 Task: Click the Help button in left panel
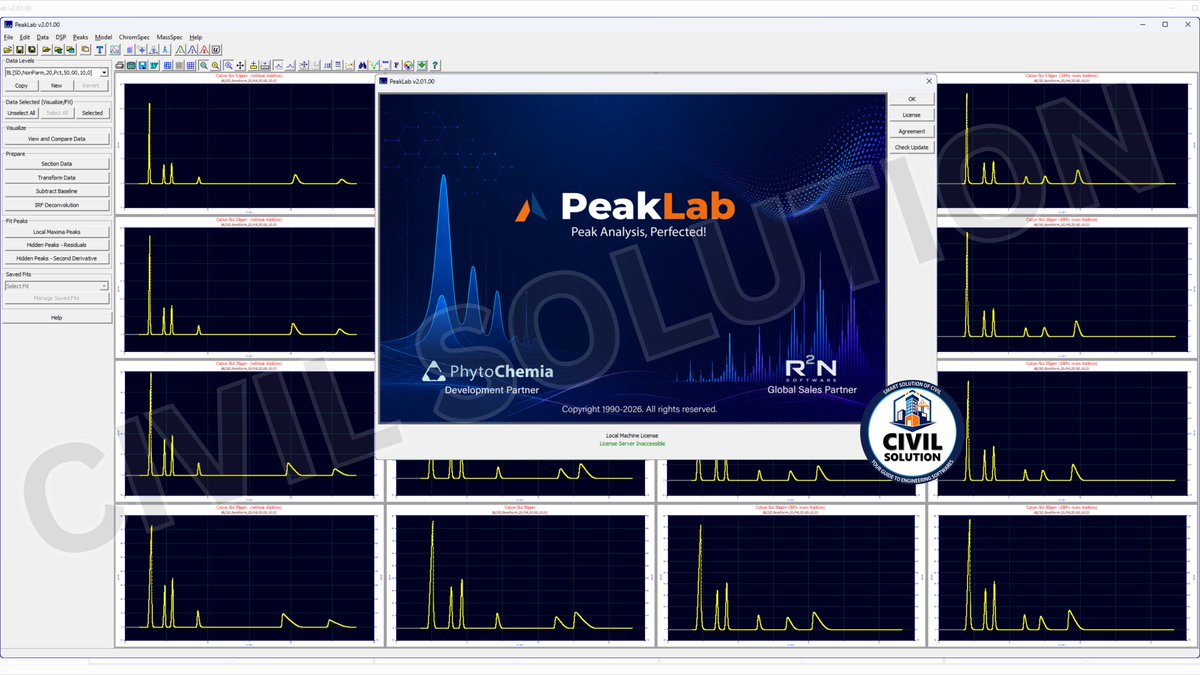[x=56, y=317]
